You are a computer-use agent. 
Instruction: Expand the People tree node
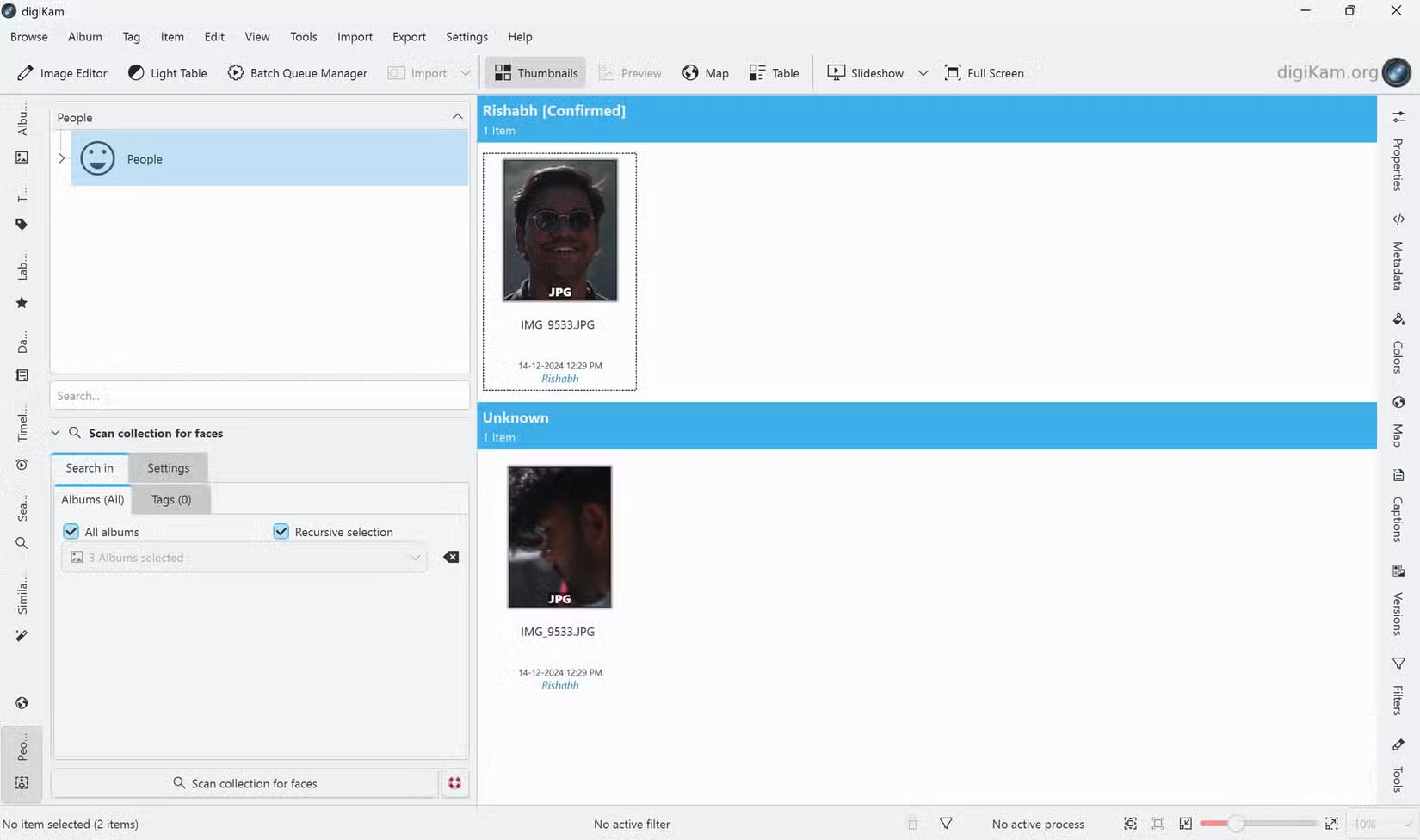(61, 158)
